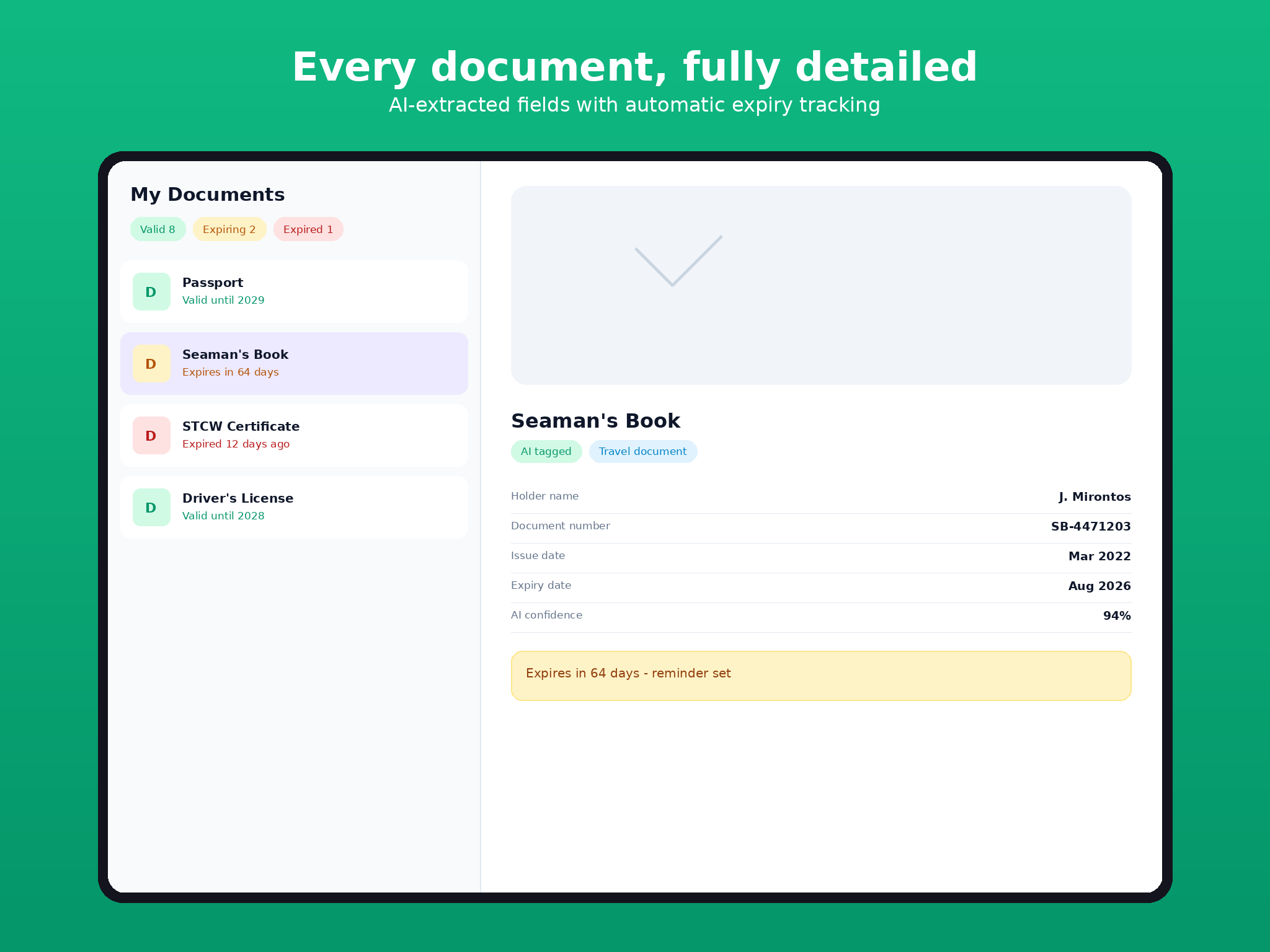Click the Seaman's Book detail title
This screenshot has height=952, width=1270.
pos(595,421)
